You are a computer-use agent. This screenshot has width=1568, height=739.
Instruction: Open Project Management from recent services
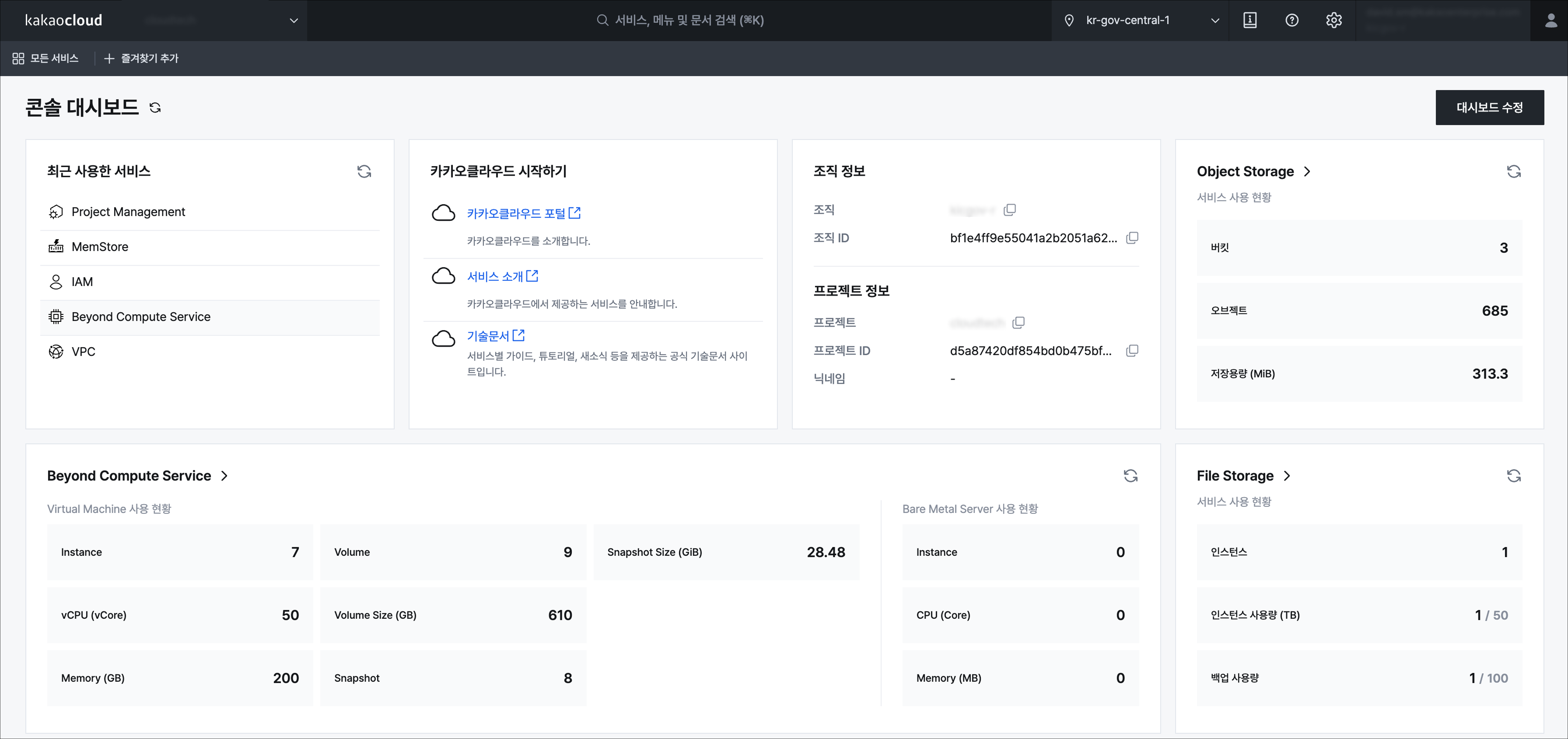pyautogui.click(x=210, y=212)
